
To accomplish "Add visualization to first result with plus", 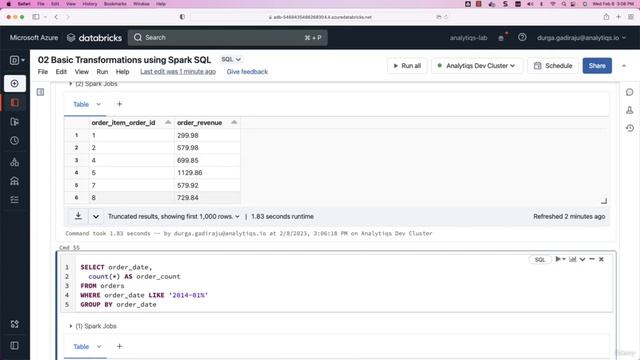I will [120, 104].
